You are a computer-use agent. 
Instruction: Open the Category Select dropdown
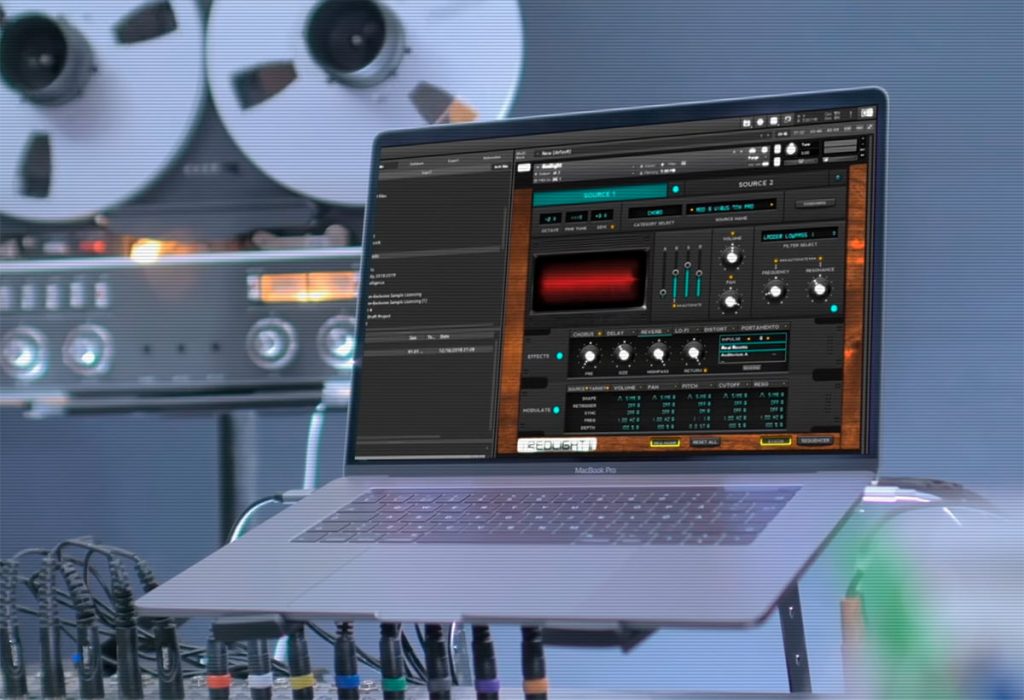point(655,212)
